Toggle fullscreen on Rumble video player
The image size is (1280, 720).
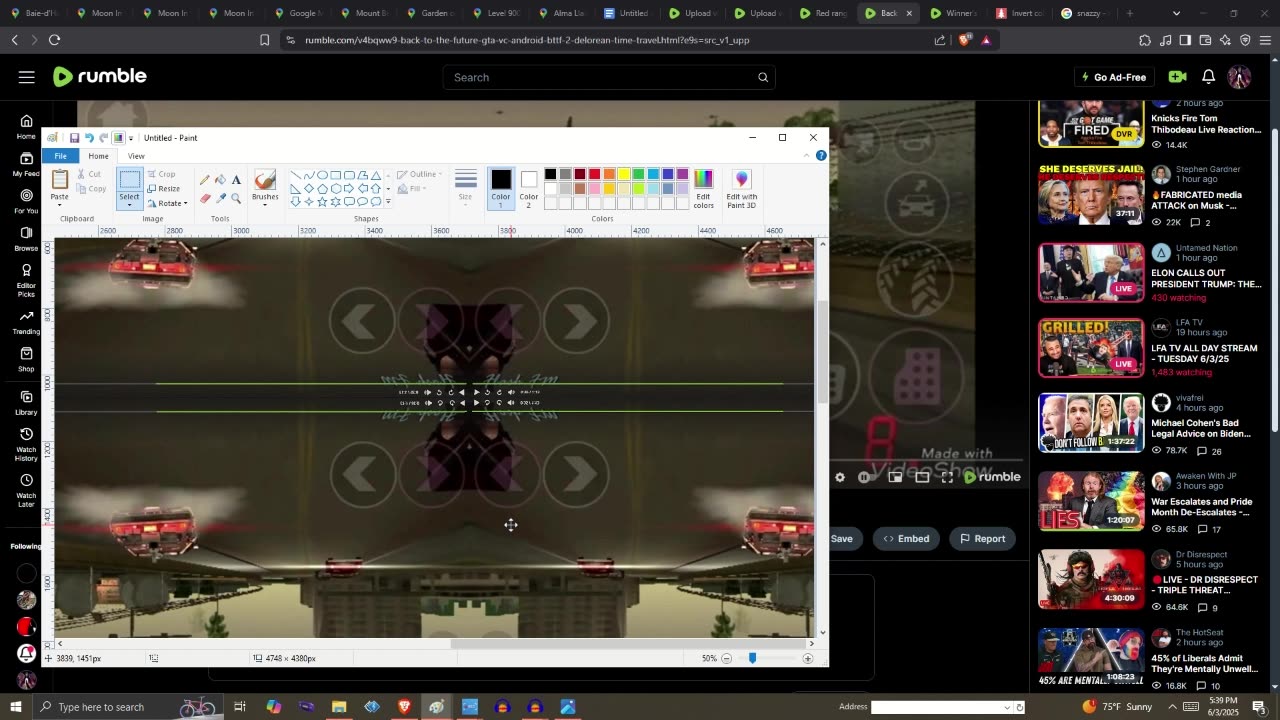(x=947, y=478)
